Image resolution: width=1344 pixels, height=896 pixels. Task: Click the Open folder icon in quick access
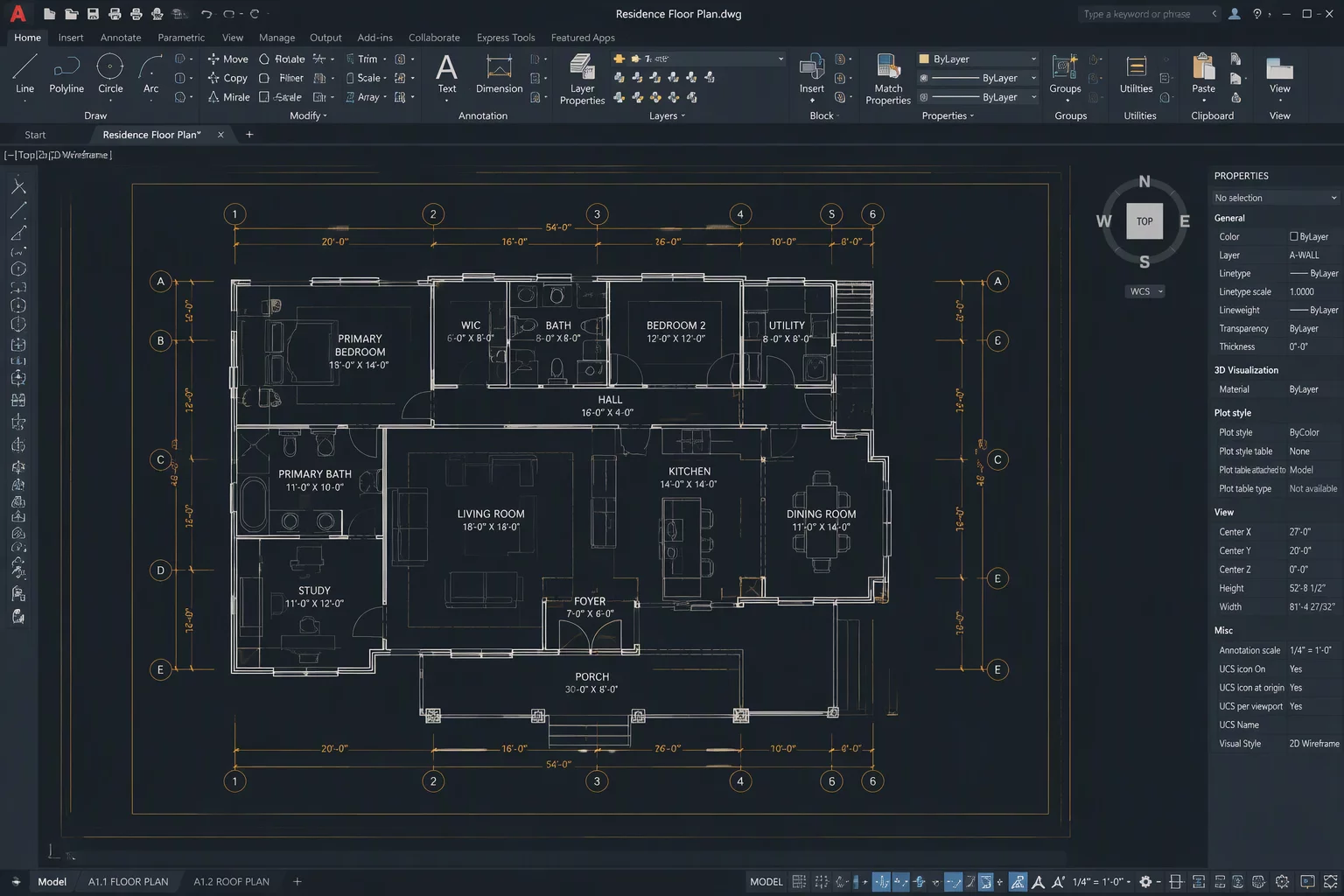coord(71,14)
